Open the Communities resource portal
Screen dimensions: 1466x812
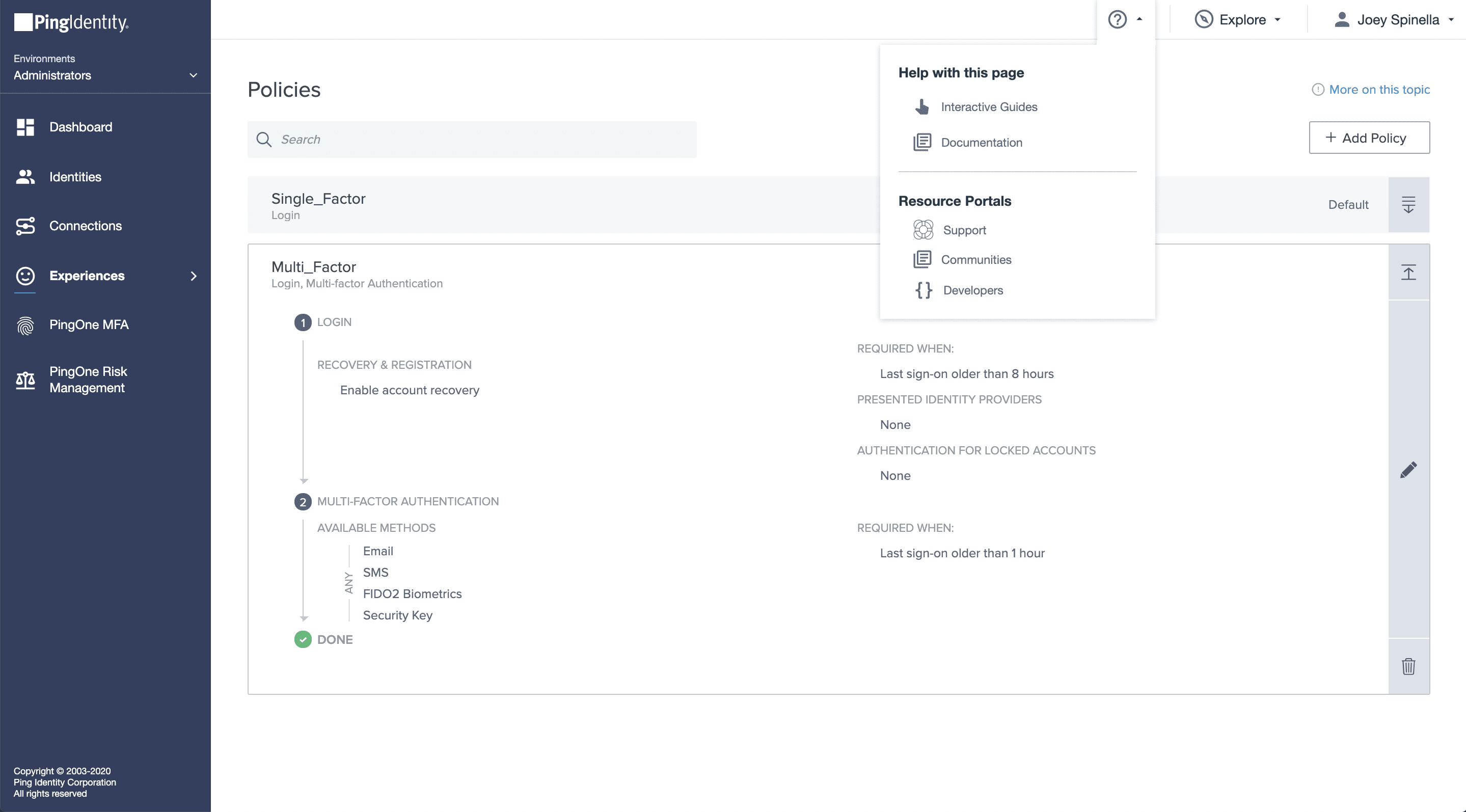coord(975,259)
